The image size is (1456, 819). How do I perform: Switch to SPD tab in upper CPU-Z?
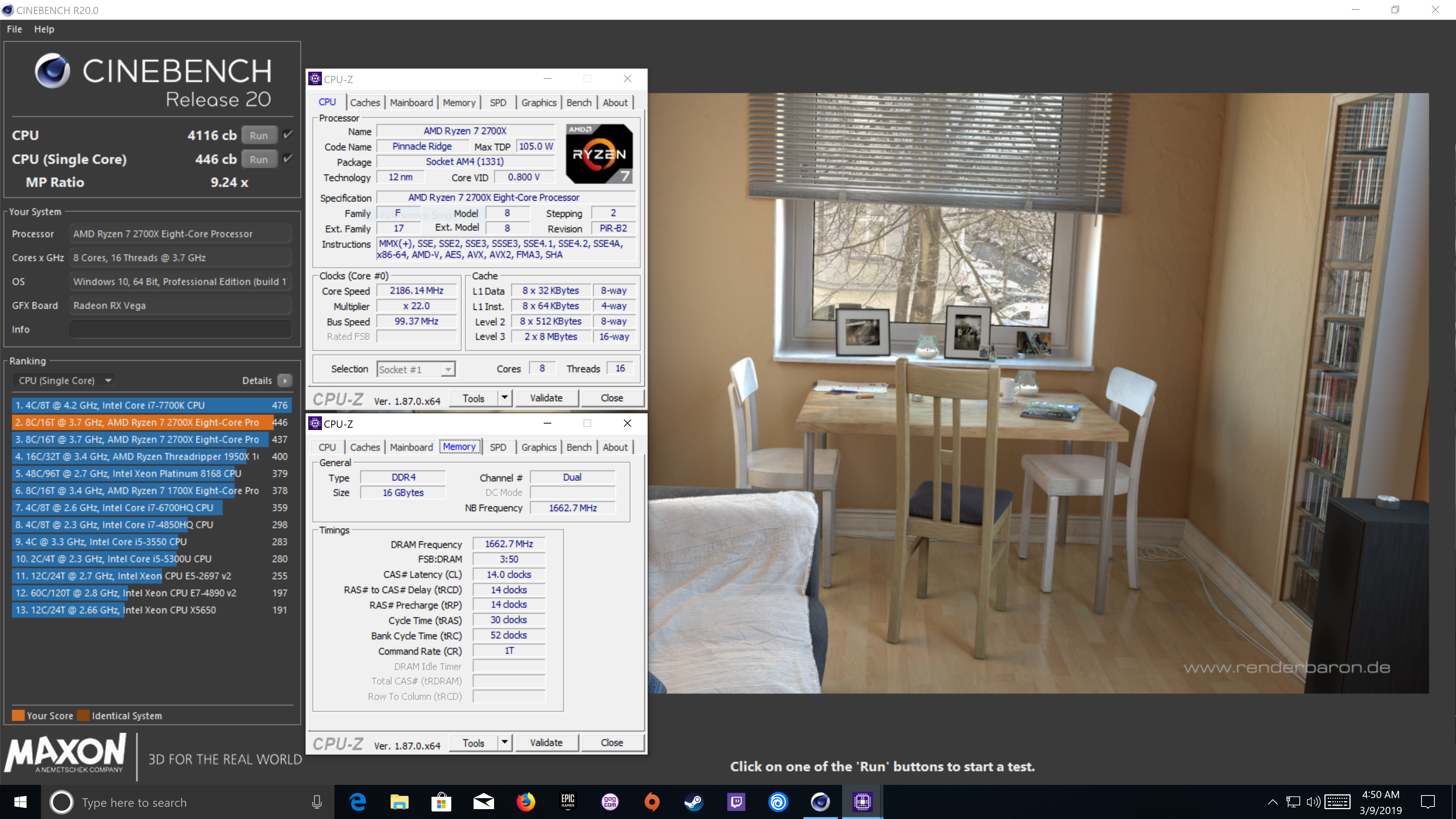(x=497, y=102)
